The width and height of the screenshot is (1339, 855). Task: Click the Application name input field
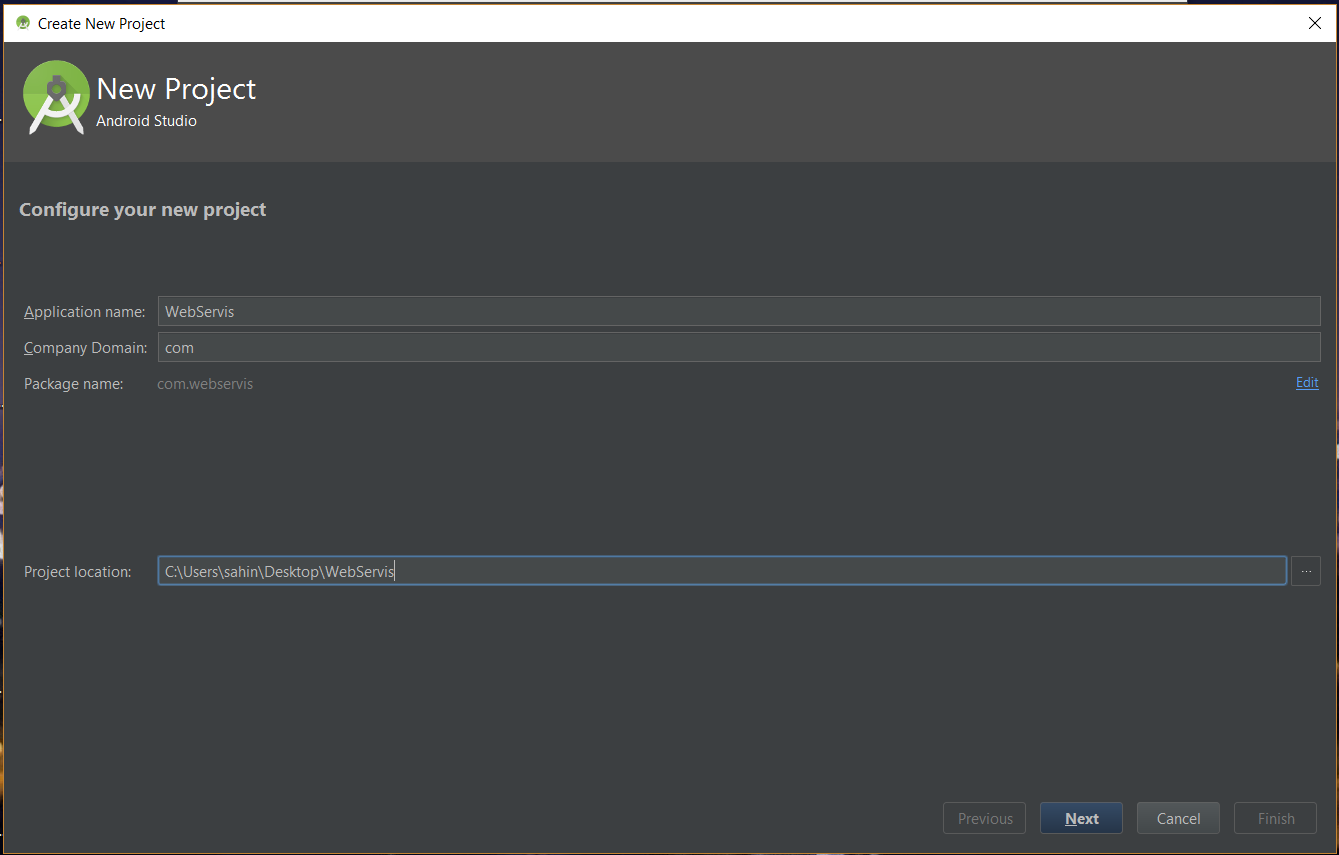(739, 311)
